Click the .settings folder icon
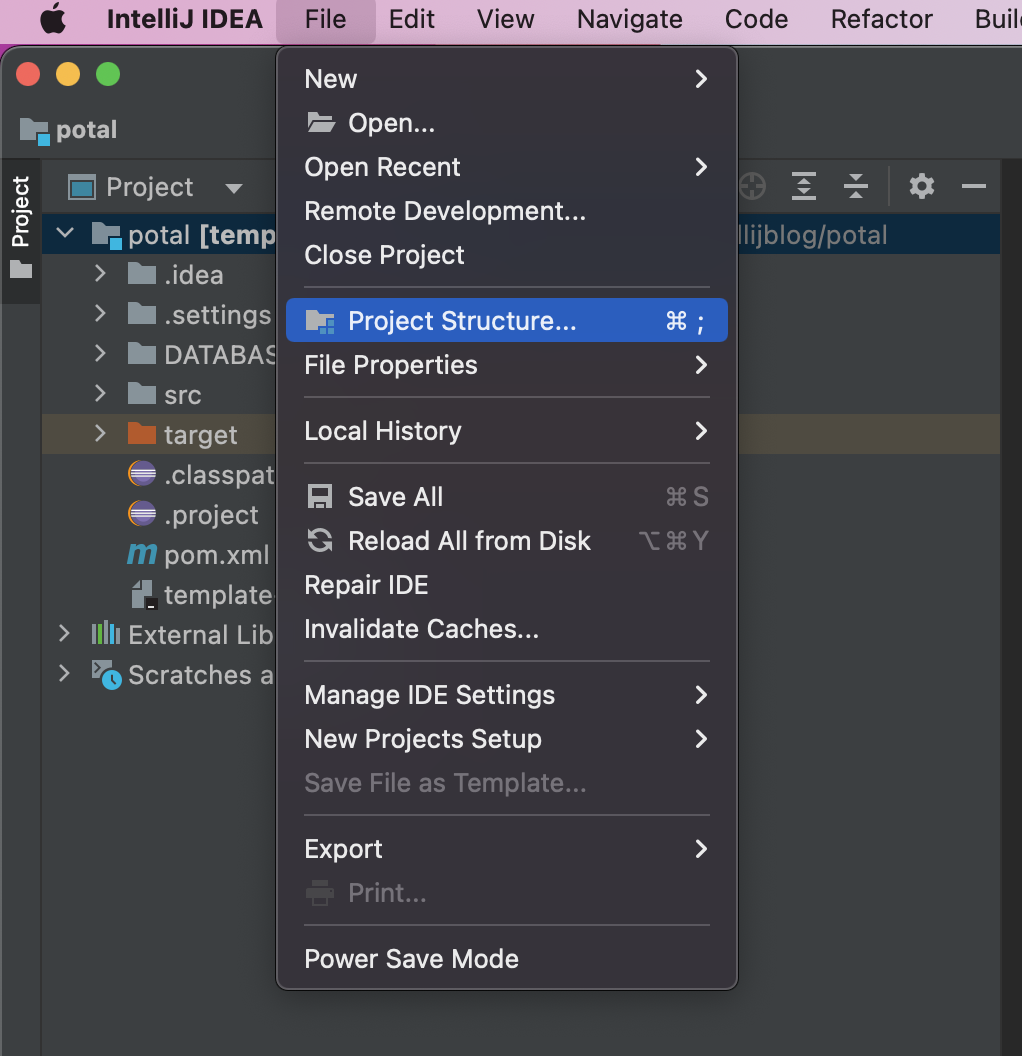Screen dimensions: 1022x1056 pyautogui.click(x=142, y=313)
